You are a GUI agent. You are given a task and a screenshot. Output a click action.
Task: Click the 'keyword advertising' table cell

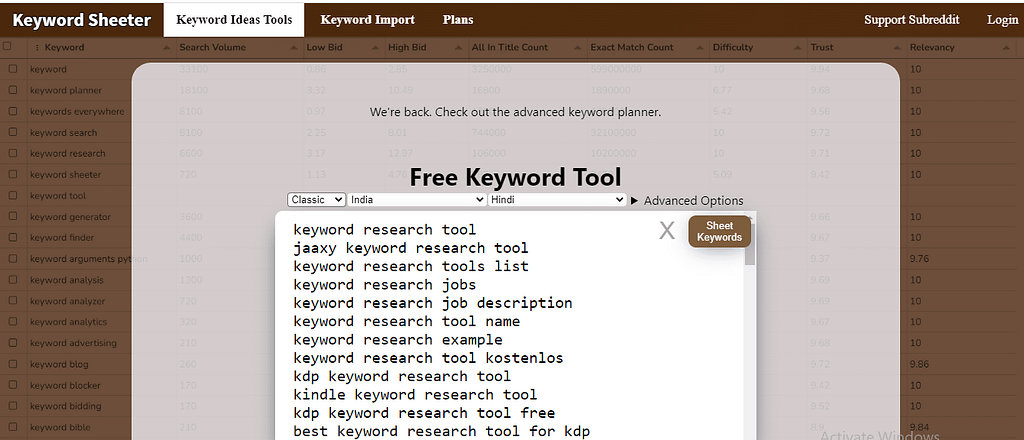pos(73,343)
